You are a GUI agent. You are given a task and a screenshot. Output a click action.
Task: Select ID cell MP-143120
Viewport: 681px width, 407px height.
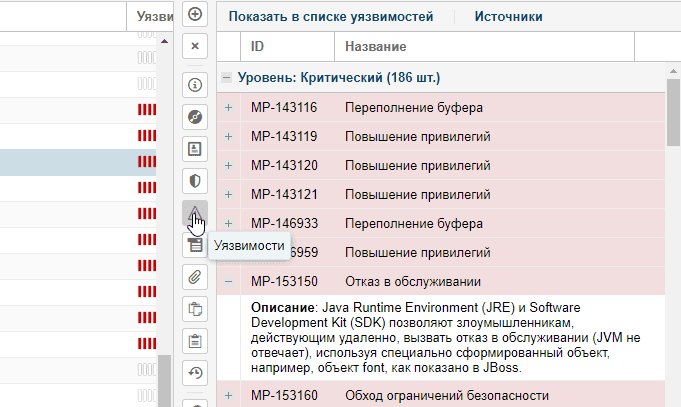coord(284,165)
